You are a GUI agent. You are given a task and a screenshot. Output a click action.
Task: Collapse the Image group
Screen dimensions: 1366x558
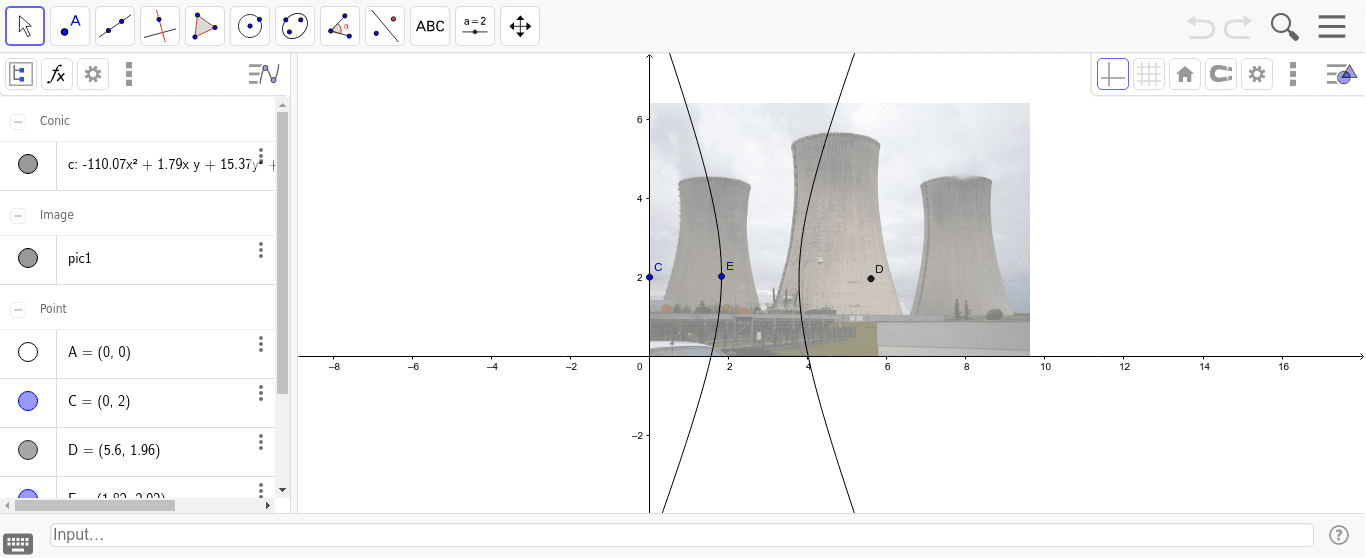18,215
